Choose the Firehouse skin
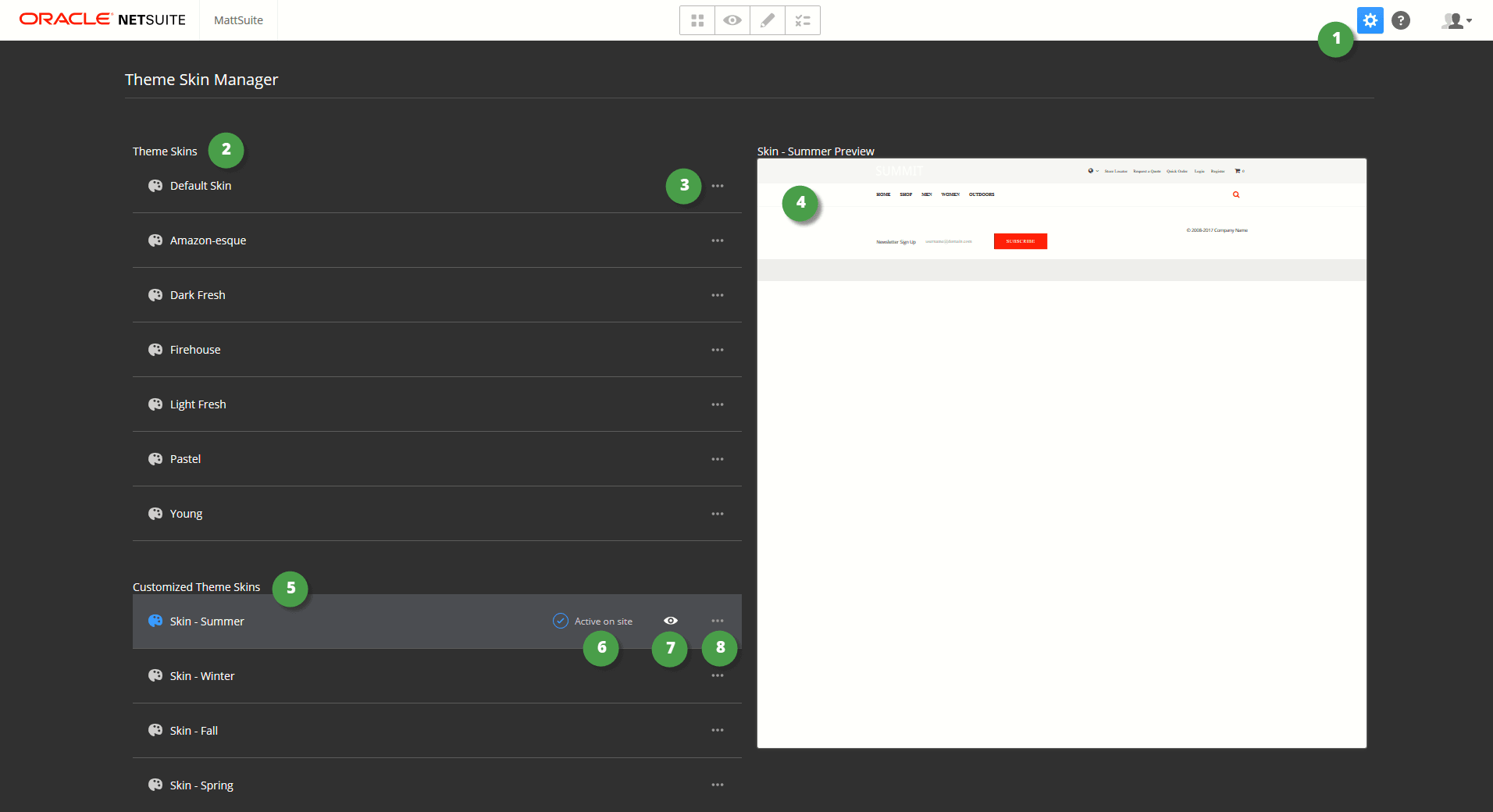1493x812 pixels. pyautogui.click(x=437, y=350)
